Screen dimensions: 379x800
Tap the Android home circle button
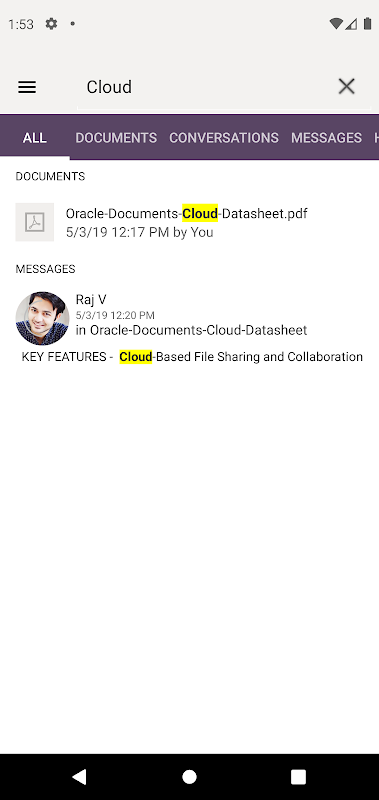189,777
